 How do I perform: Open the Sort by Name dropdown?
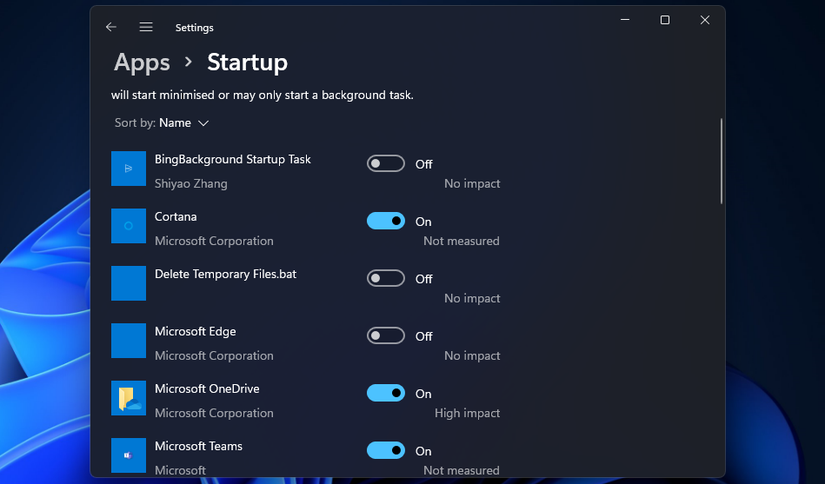(x=175, y=123)
